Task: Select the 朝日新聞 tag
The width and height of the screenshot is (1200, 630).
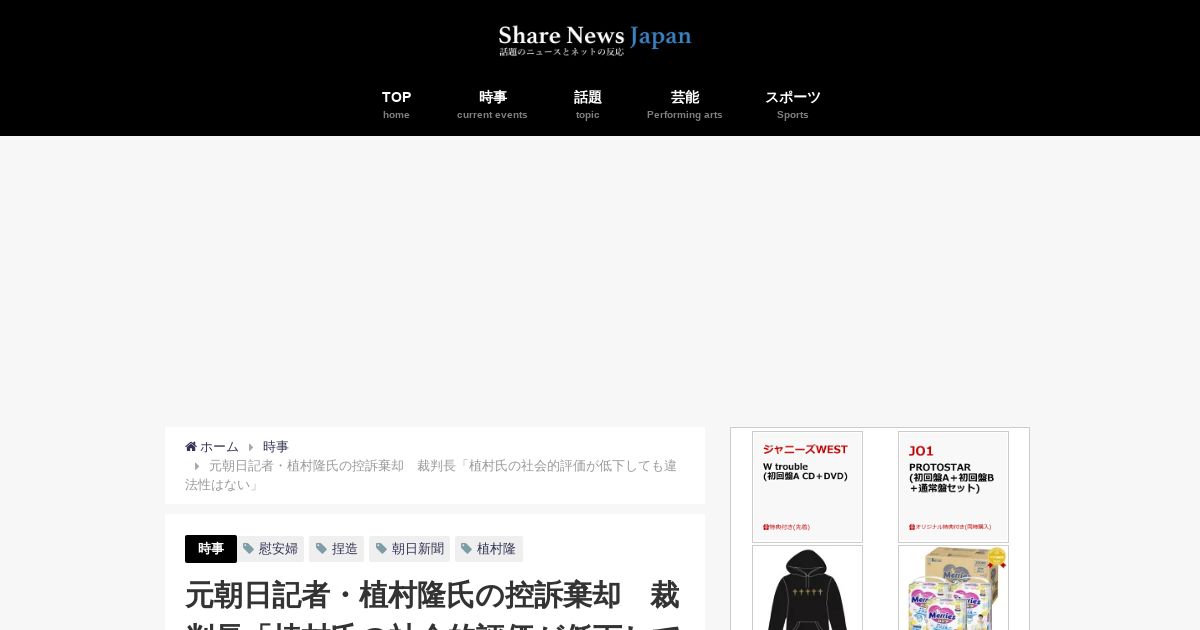Action: coord(410,549)
